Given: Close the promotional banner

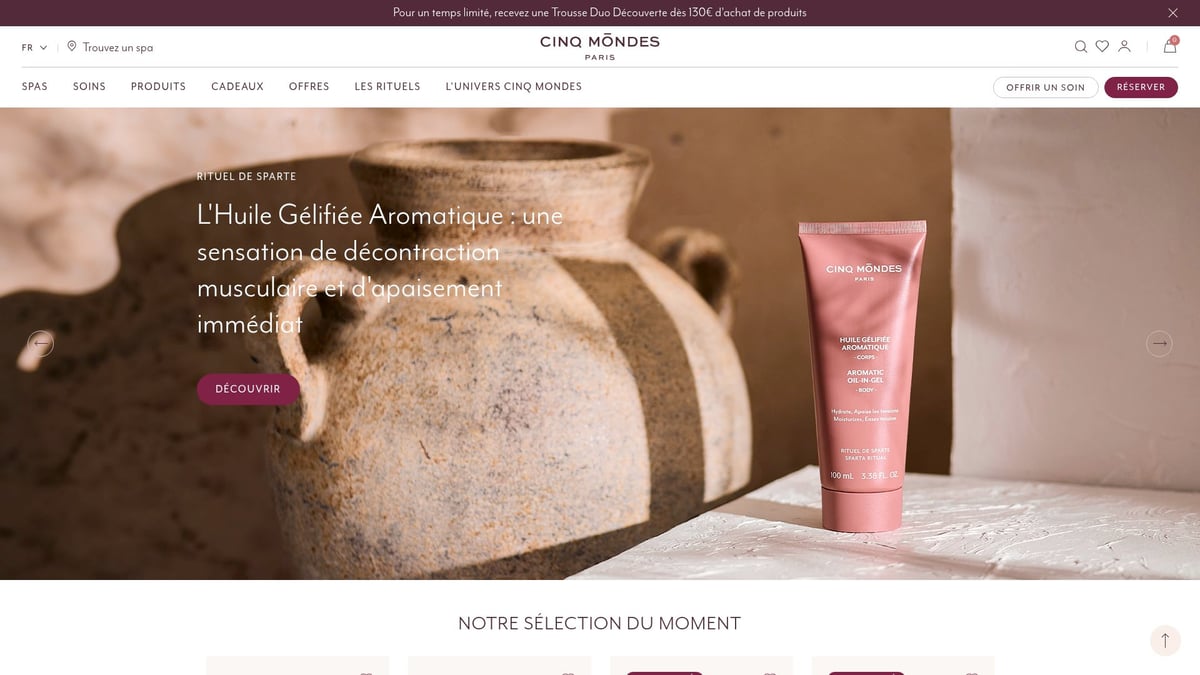Looking at the screenshot, I should (1173, 13).
